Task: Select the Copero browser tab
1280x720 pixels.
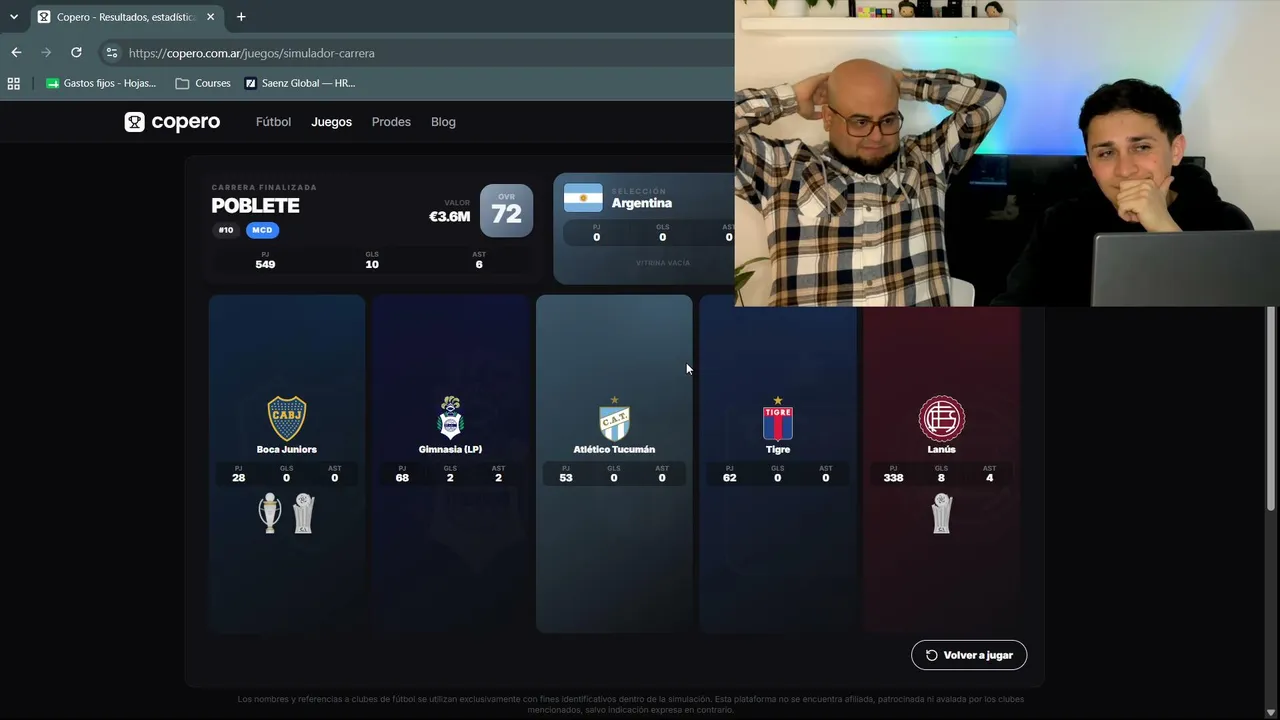Action: 125,17
